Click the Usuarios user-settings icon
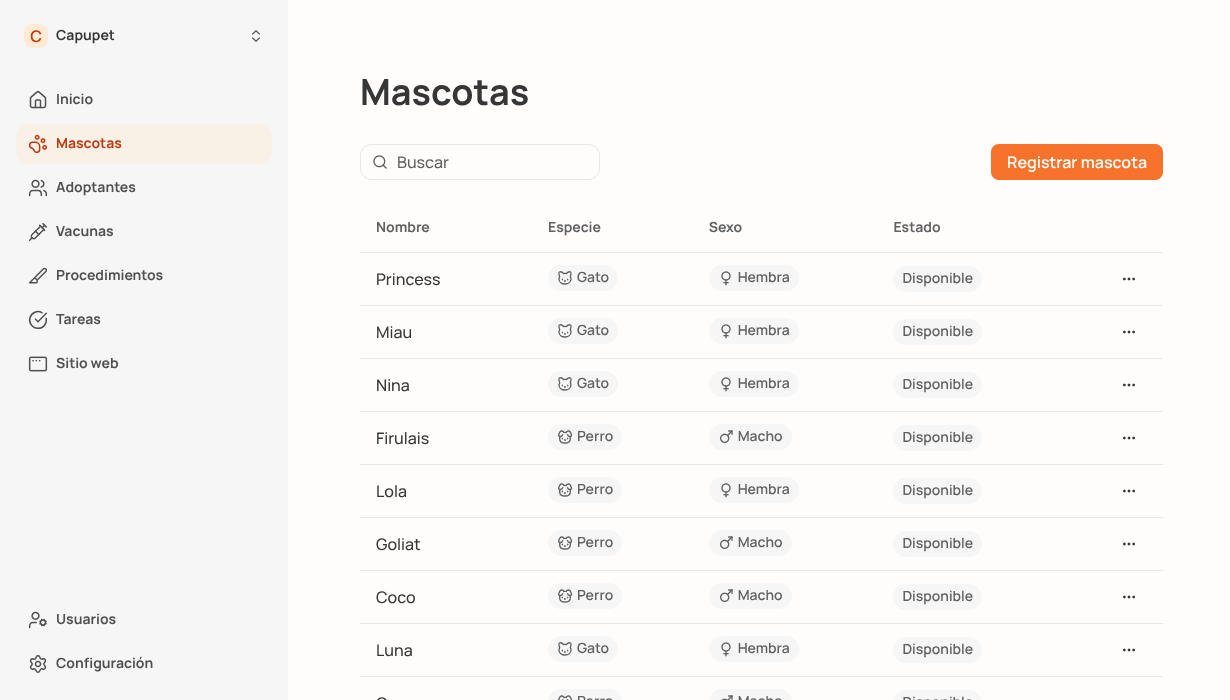This screenshot has width=1230, height=700. (38, 620)
